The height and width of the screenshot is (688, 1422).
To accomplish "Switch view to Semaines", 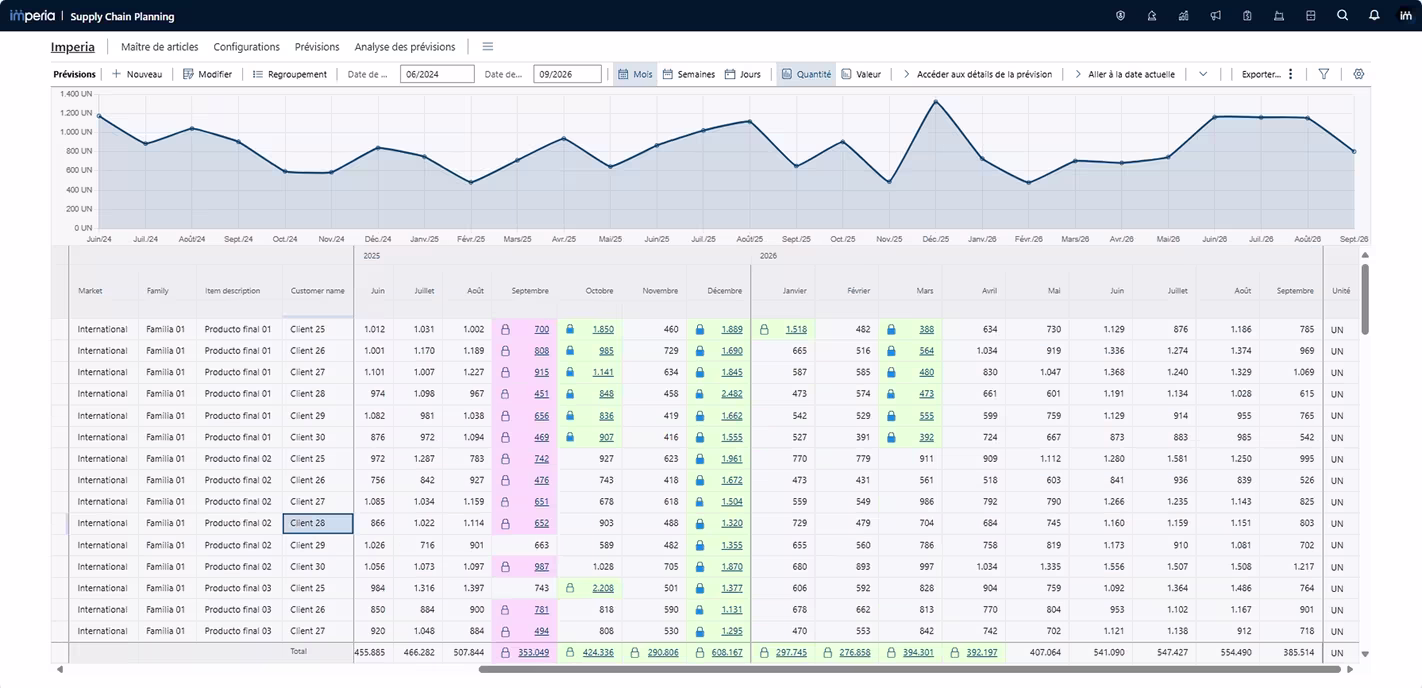I will pyautogui.click(x=688, y=74).
